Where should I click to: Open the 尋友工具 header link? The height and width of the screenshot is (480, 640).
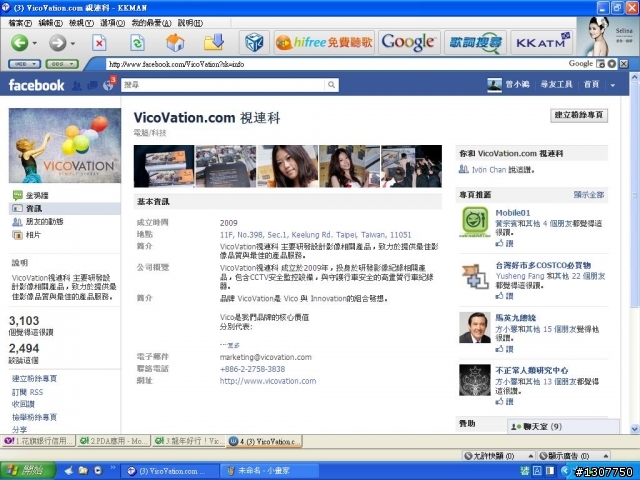click(x=556, y=84)
